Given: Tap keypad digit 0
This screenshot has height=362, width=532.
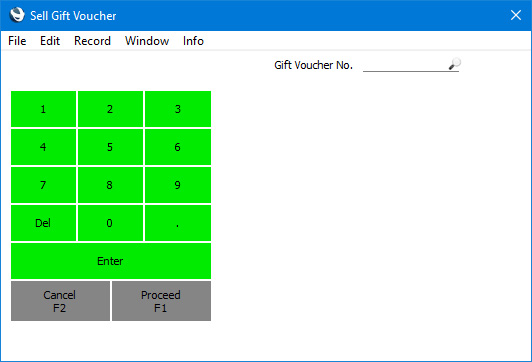Looking at the screenshot, I should [x=110, y=223].
